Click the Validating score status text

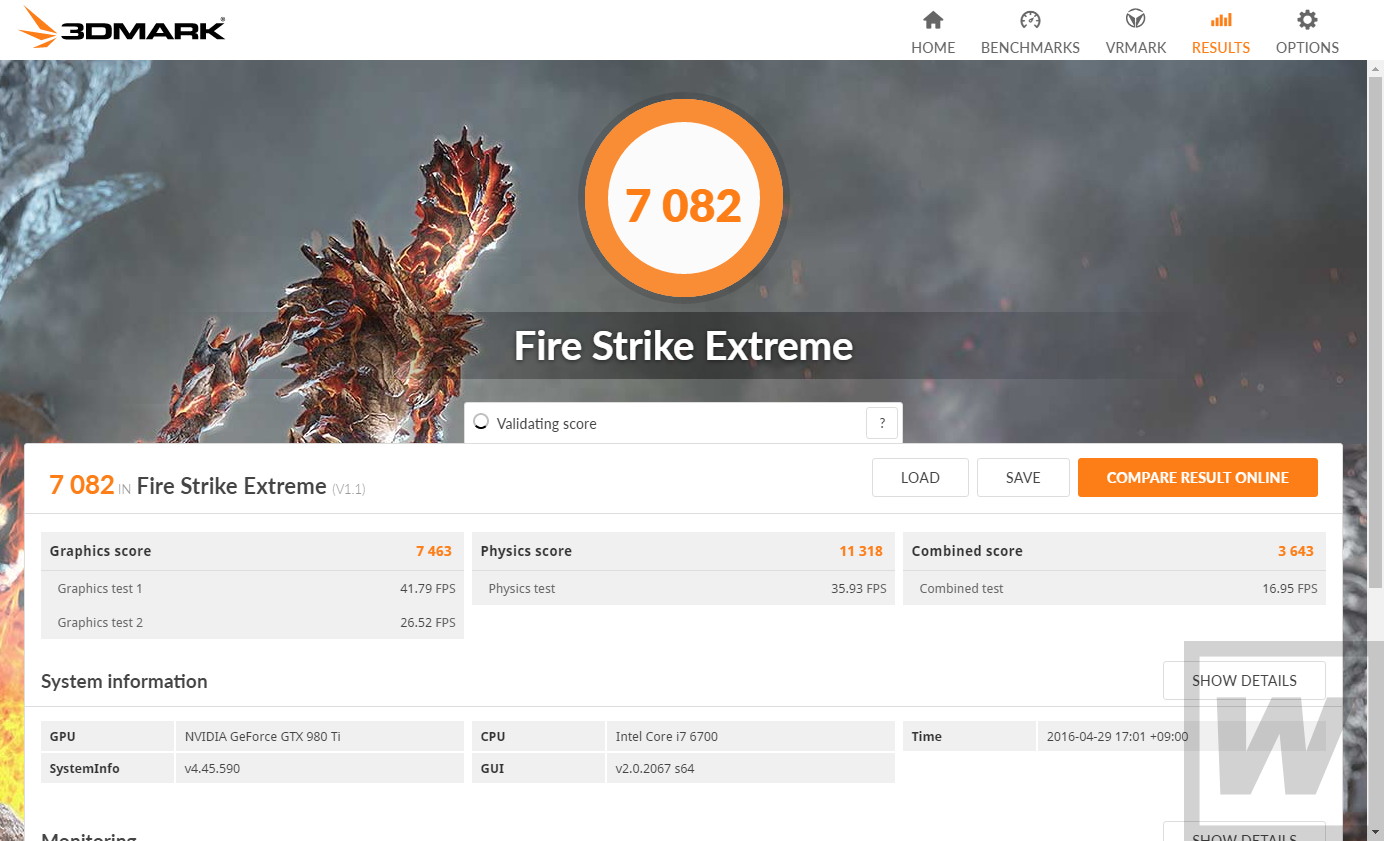[x=547, y=424]
